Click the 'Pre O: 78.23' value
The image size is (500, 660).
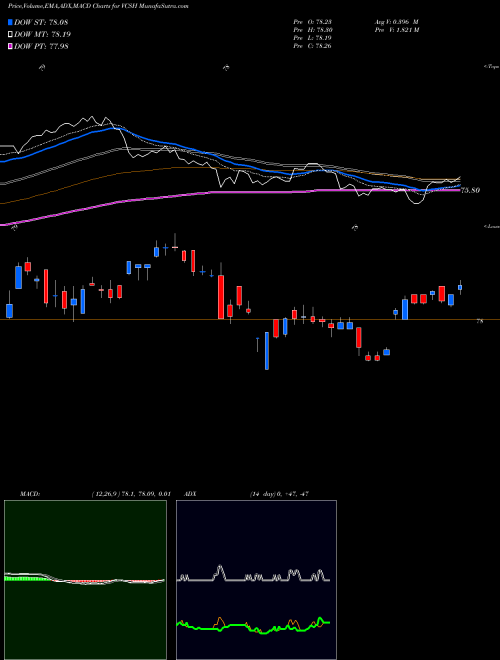coord(312,22)
